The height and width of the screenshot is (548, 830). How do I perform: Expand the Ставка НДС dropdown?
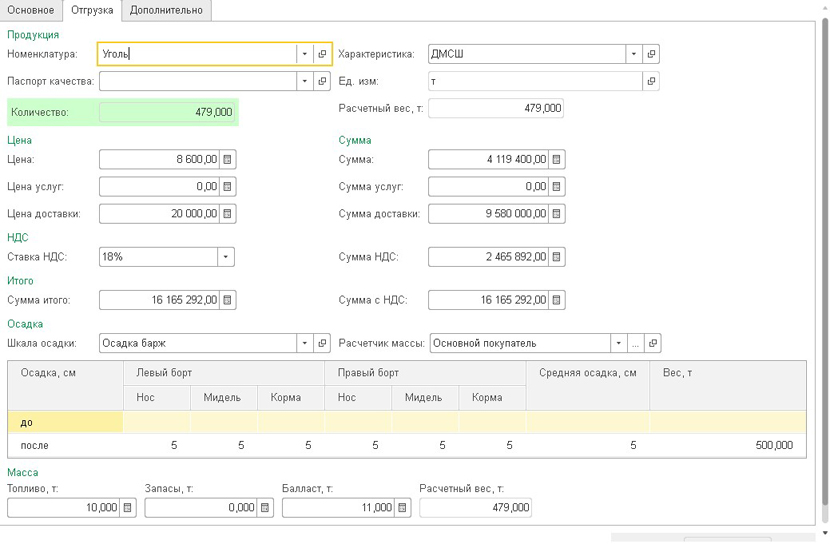pyautogui.click(x=227, y=257)
